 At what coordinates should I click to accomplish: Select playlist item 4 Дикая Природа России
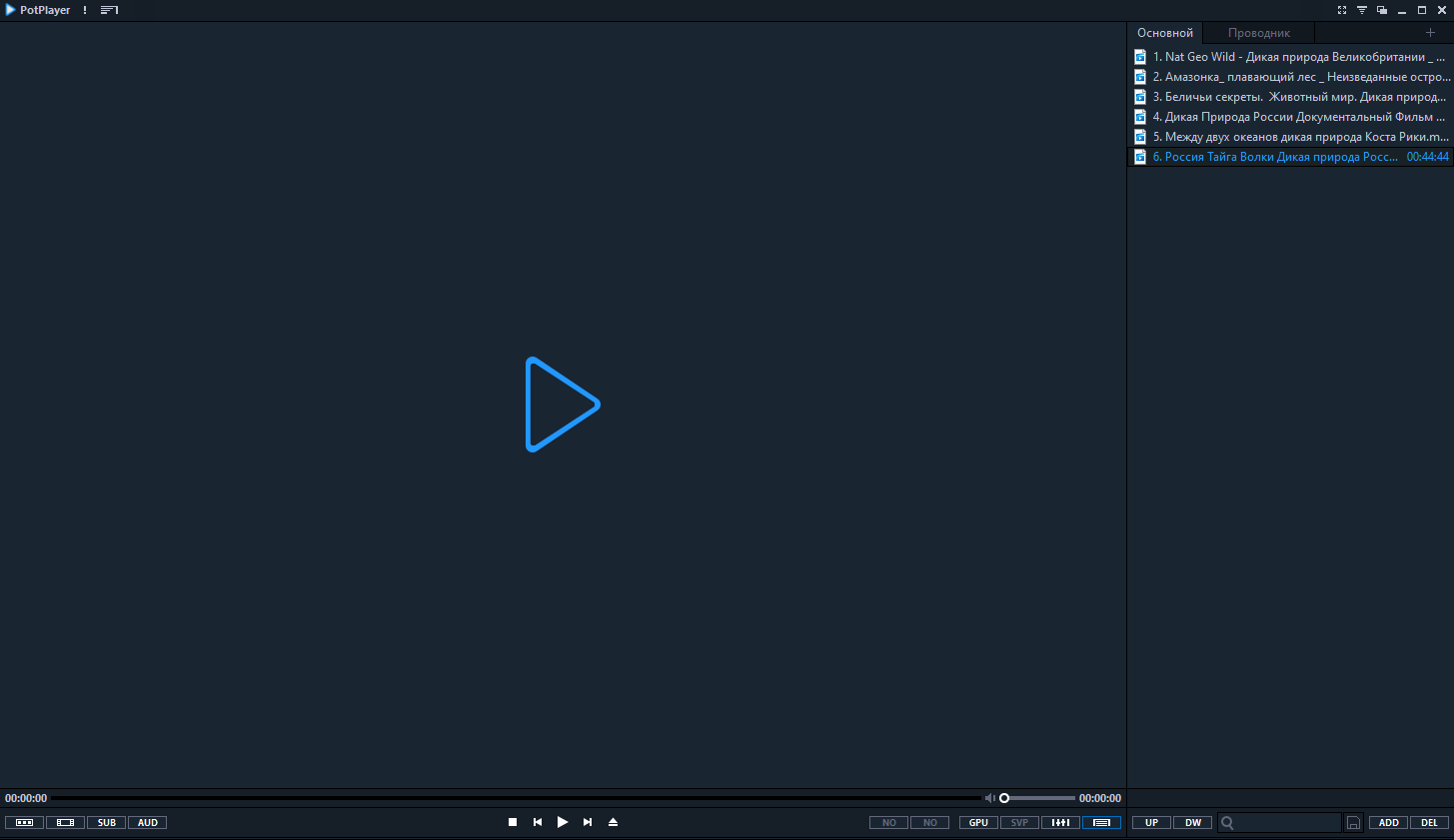[1290, 117]
